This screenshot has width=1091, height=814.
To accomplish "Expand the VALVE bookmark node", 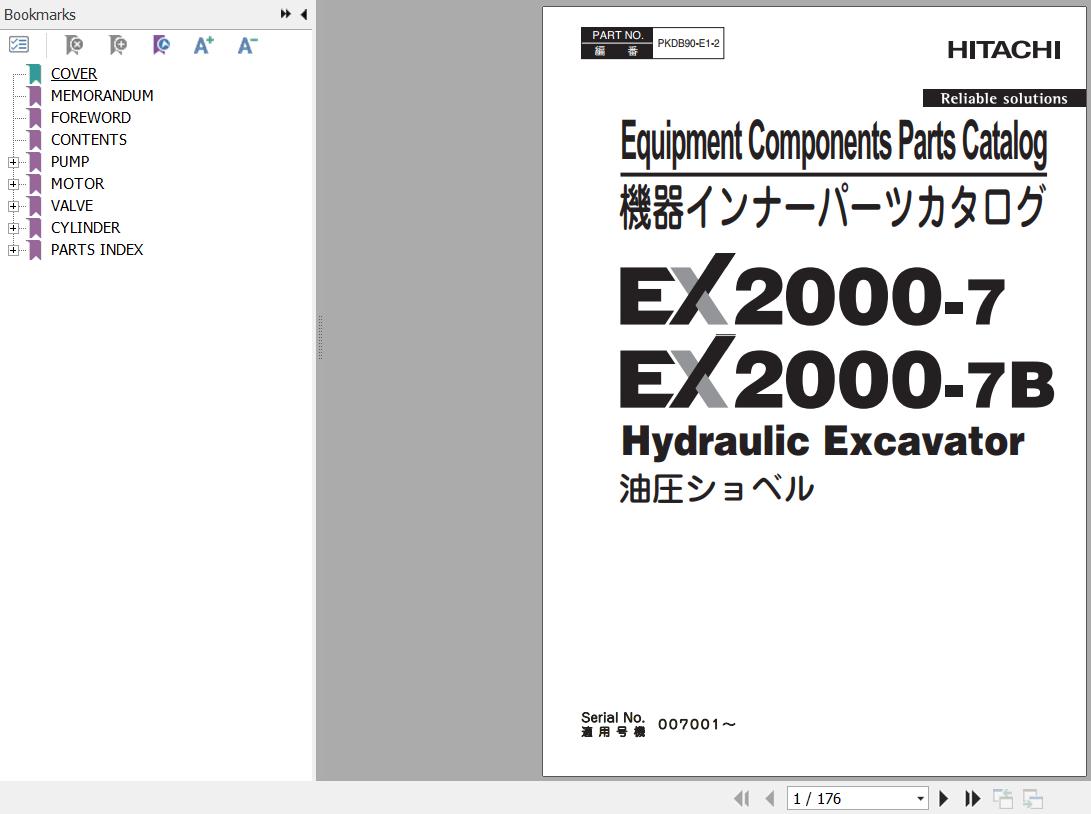I will coord(13,206).
